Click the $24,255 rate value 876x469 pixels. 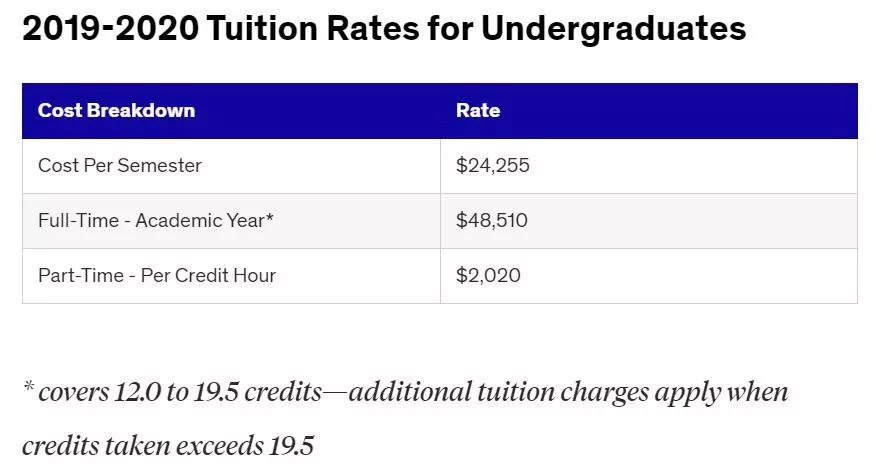pyautogui.click(x=492, y=165)
